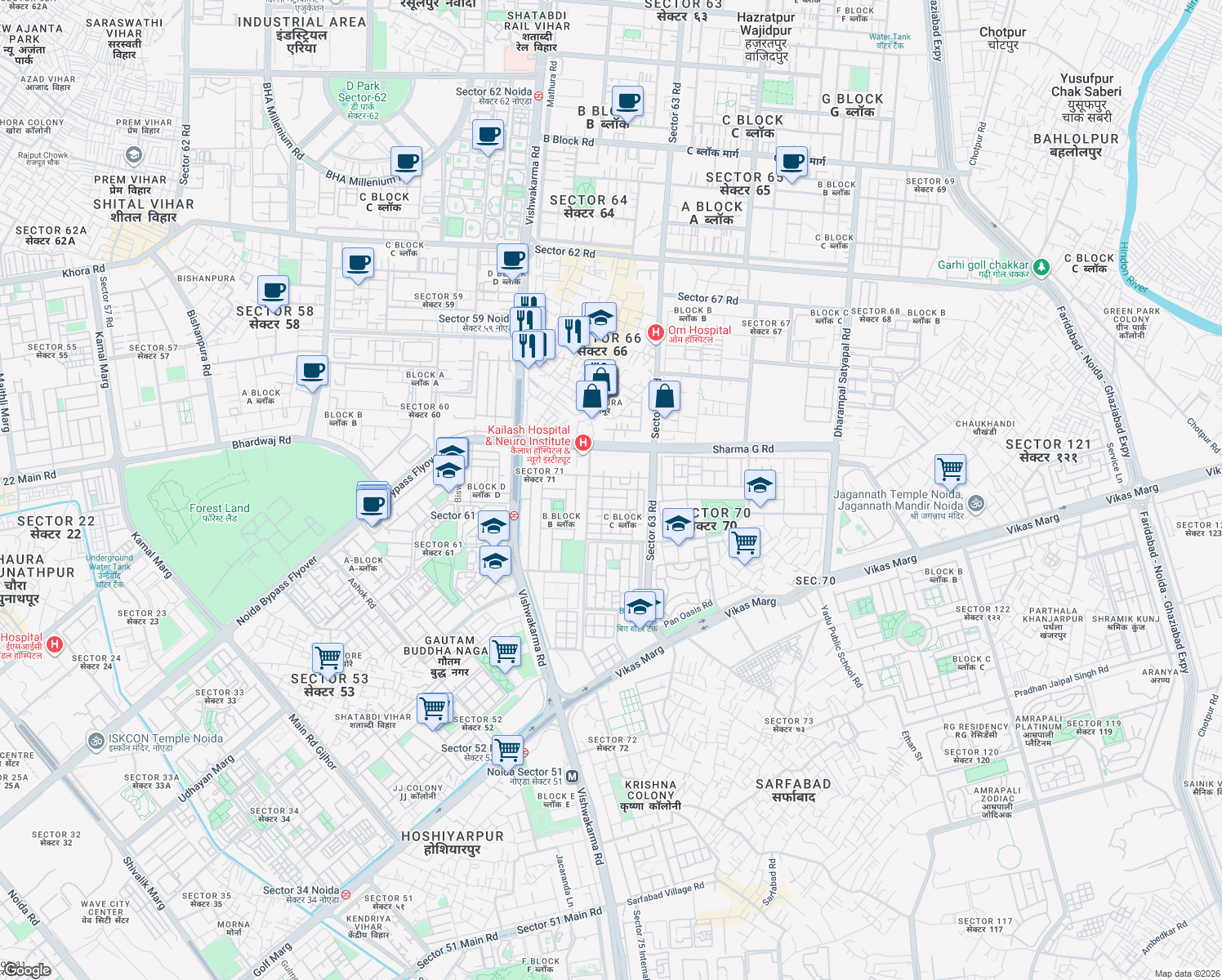Select the Om Hospital red marker
This screenshot has width=1222, height=980.
click(x=656, y=332)
